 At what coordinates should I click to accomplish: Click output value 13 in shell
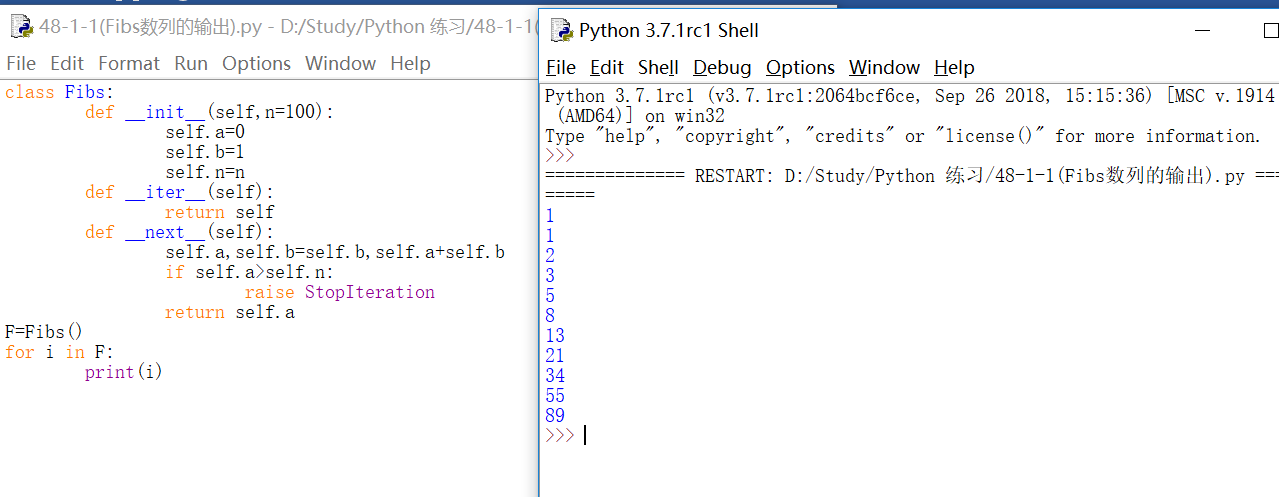(x=555, y=336)
